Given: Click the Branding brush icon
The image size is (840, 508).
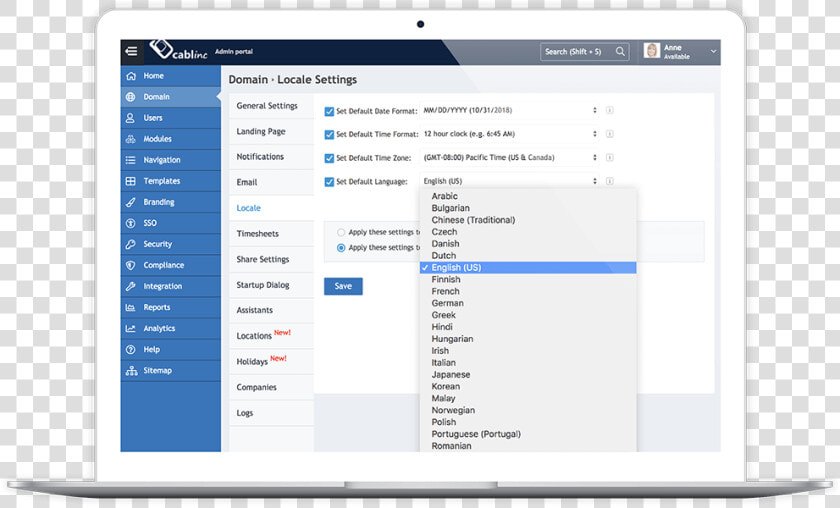Looking at the screenshot, I should [x=131, y=202].
